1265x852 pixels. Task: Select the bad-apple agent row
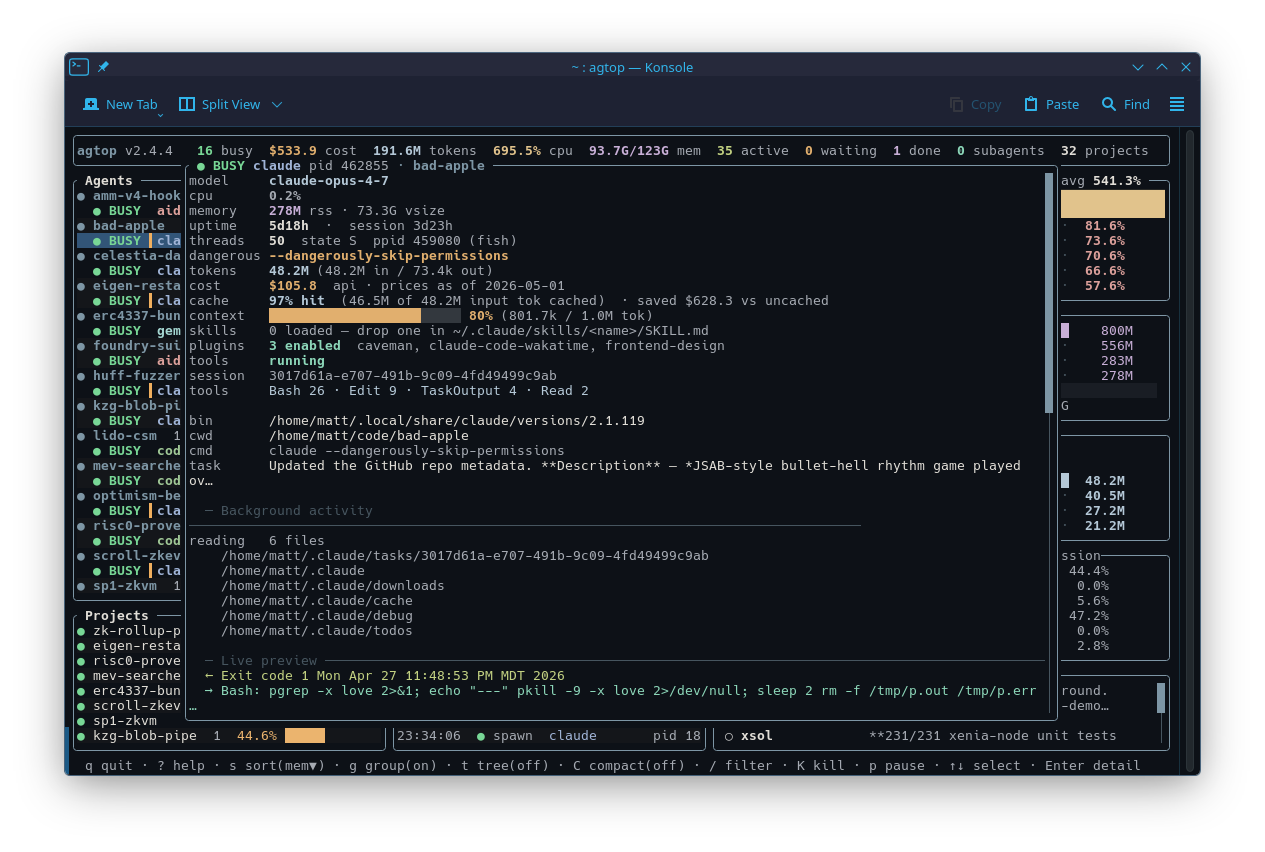point(129,226)
